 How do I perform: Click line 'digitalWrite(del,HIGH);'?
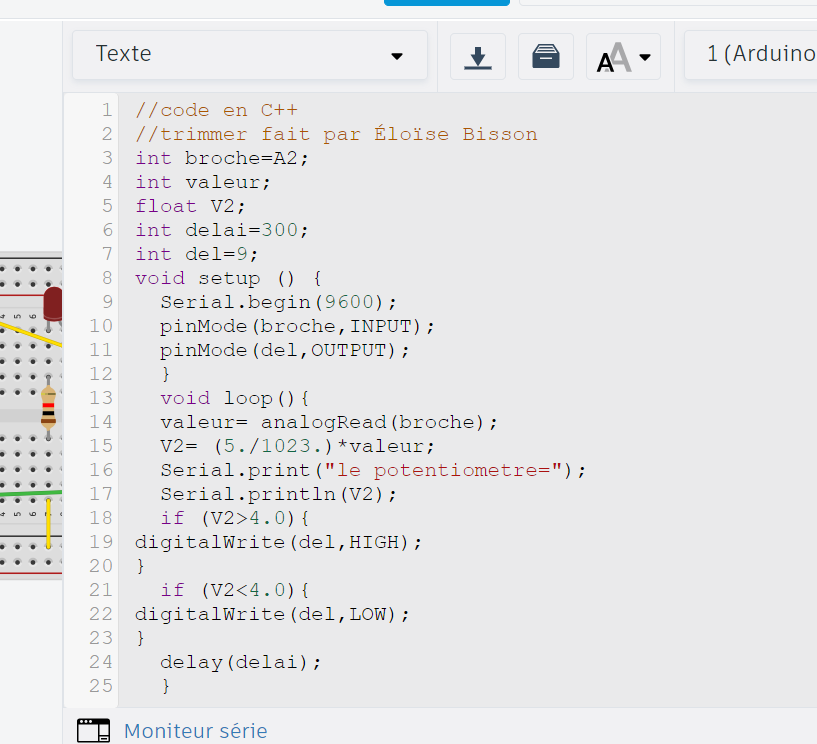tap(278, 542)
